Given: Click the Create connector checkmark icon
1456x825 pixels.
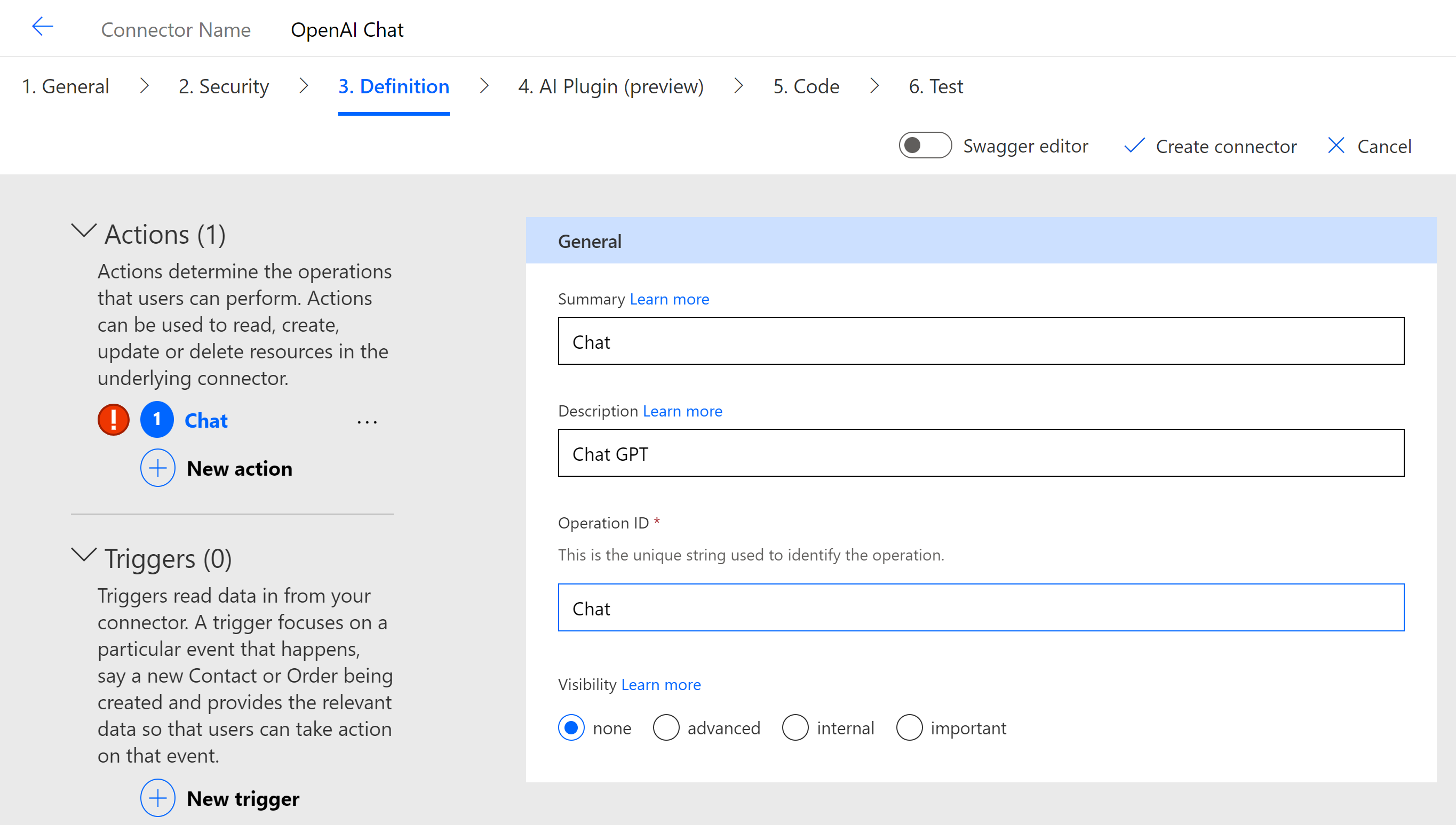Looking at the screenshot, I should (1135, 146).
